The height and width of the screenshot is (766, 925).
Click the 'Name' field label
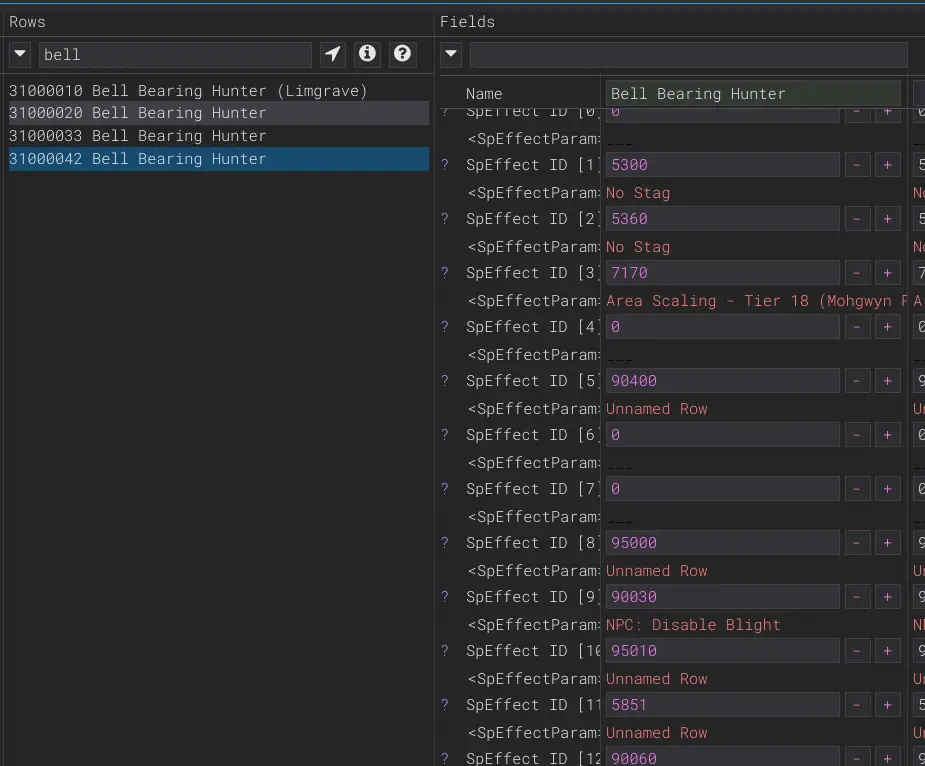[x=484, y=94]
